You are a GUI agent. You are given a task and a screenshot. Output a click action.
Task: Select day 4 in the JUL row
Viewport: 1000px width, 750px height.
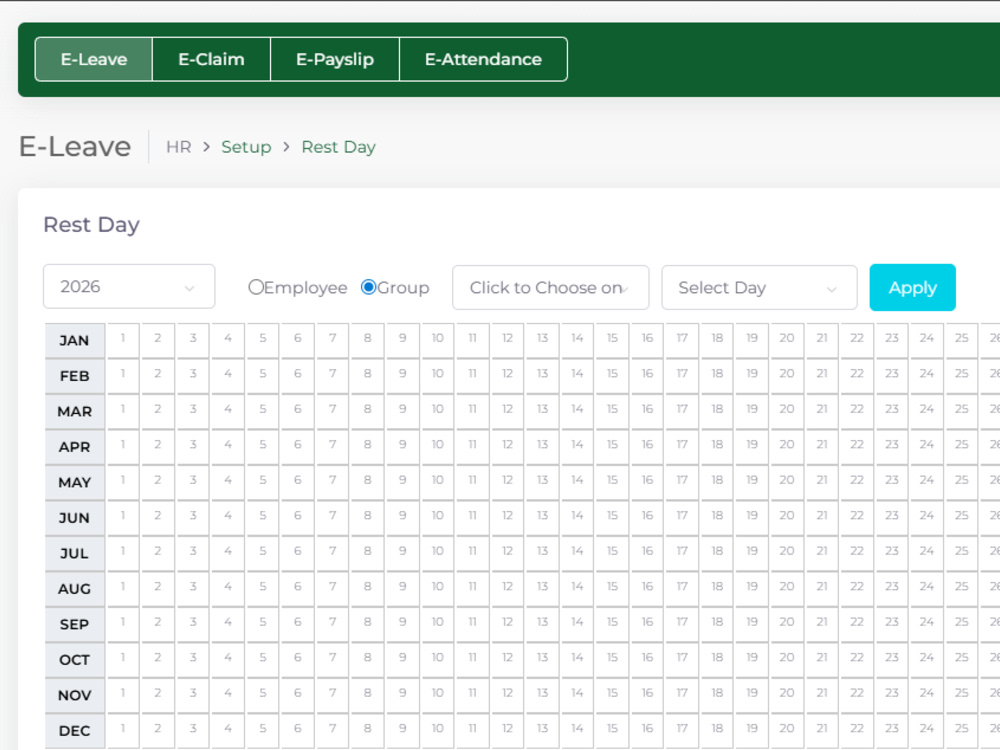click(x=228, y=552)
